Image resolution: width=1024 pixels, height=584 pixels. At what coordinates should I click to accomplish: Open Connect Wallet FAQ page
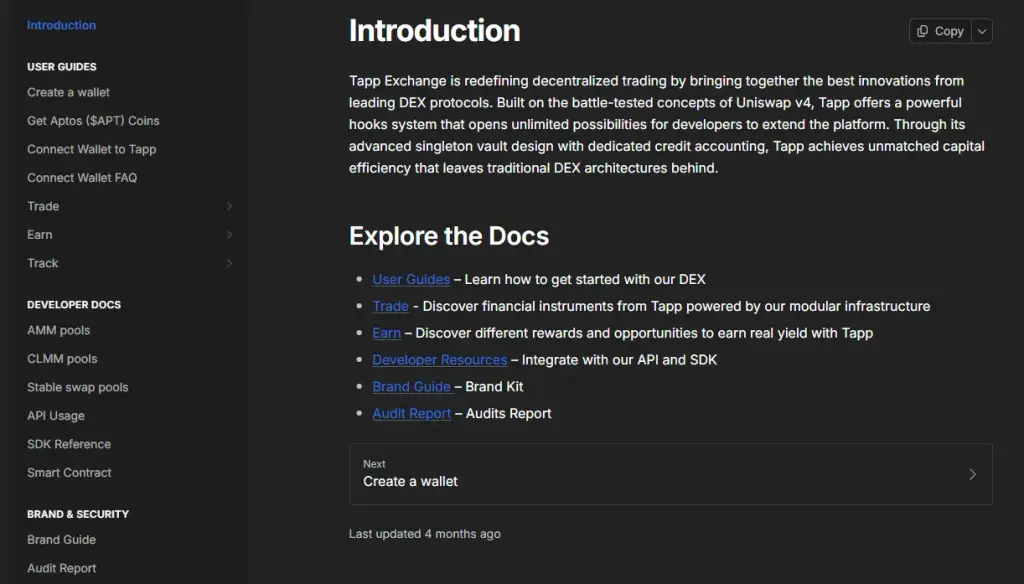(82, 178)
